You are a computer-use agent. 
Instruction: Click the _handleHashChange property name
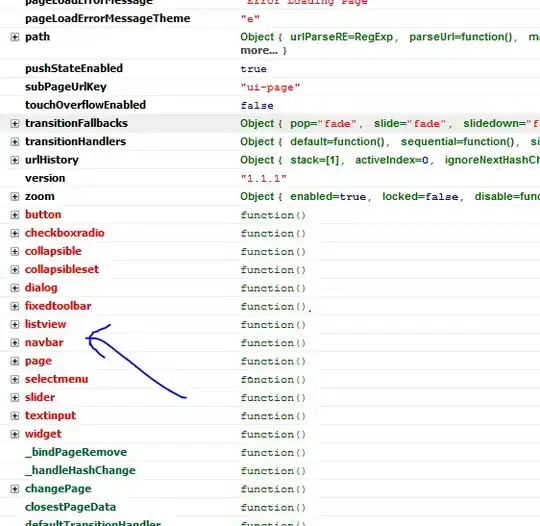pos(80,470)
